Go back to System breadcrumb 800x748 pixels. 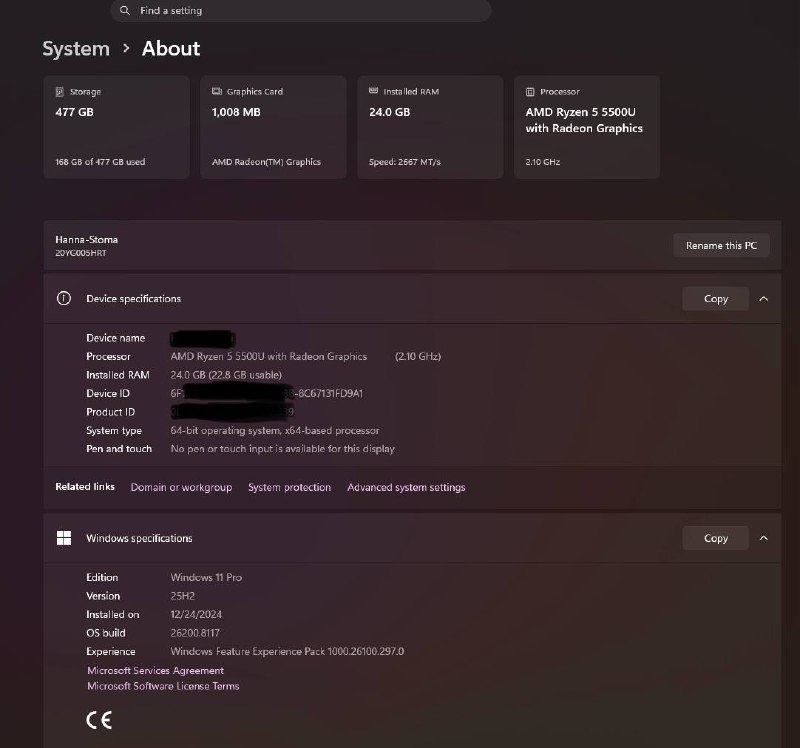[76, 49]
